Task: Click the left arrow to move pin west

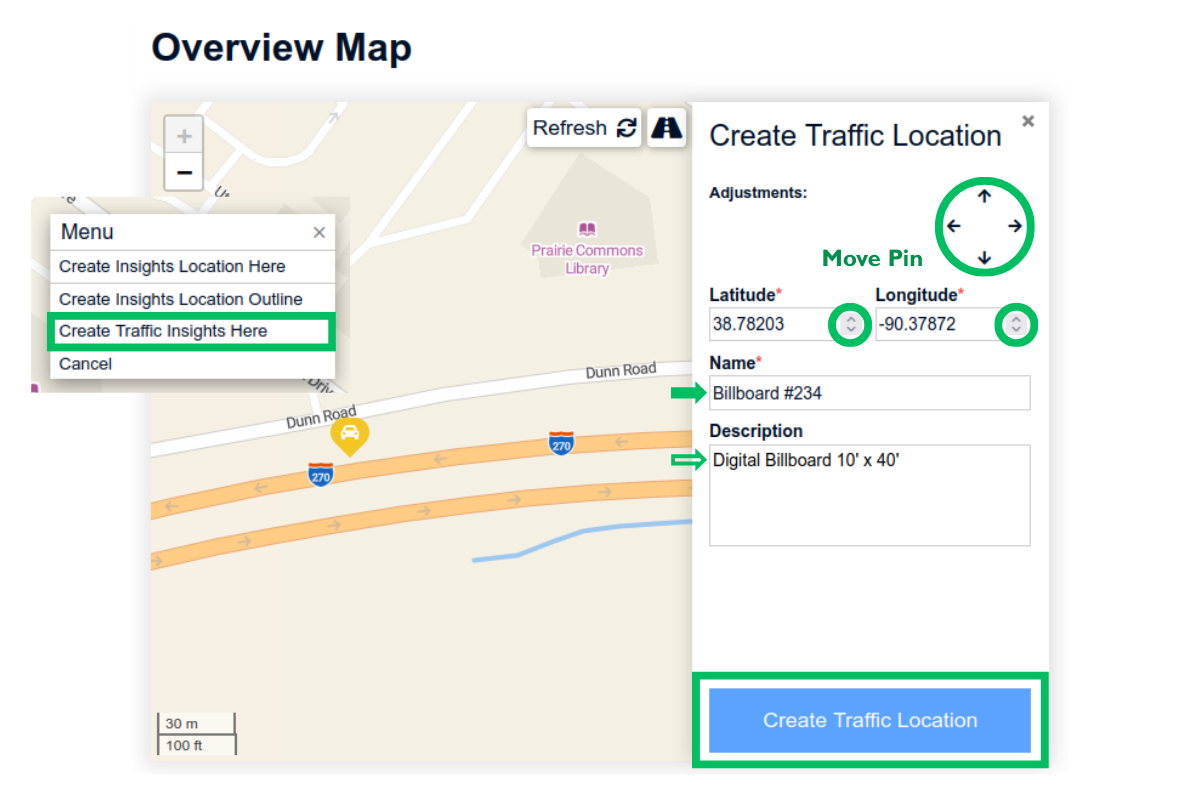Action: coord(952,227)
